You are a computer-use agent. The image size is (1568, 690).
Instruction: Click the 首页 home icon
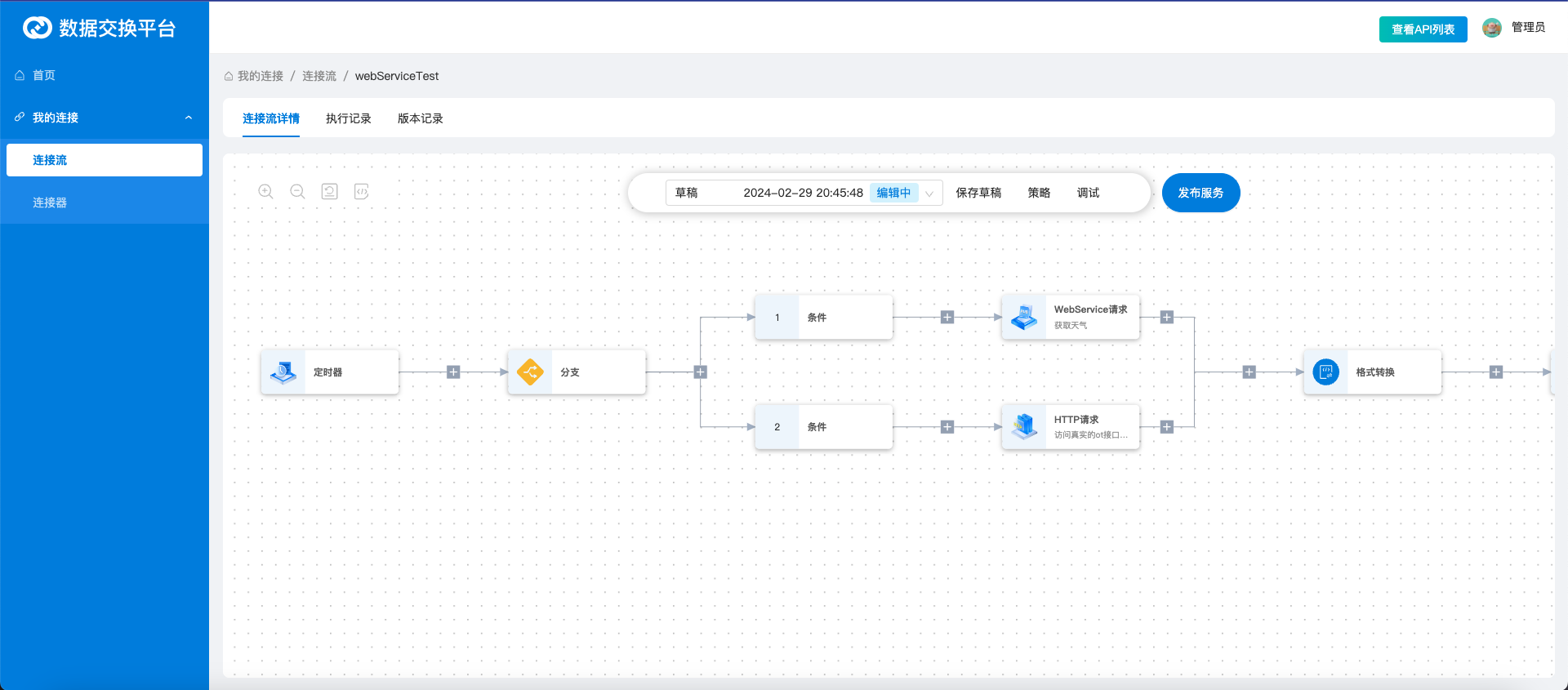tap(20, 75)
